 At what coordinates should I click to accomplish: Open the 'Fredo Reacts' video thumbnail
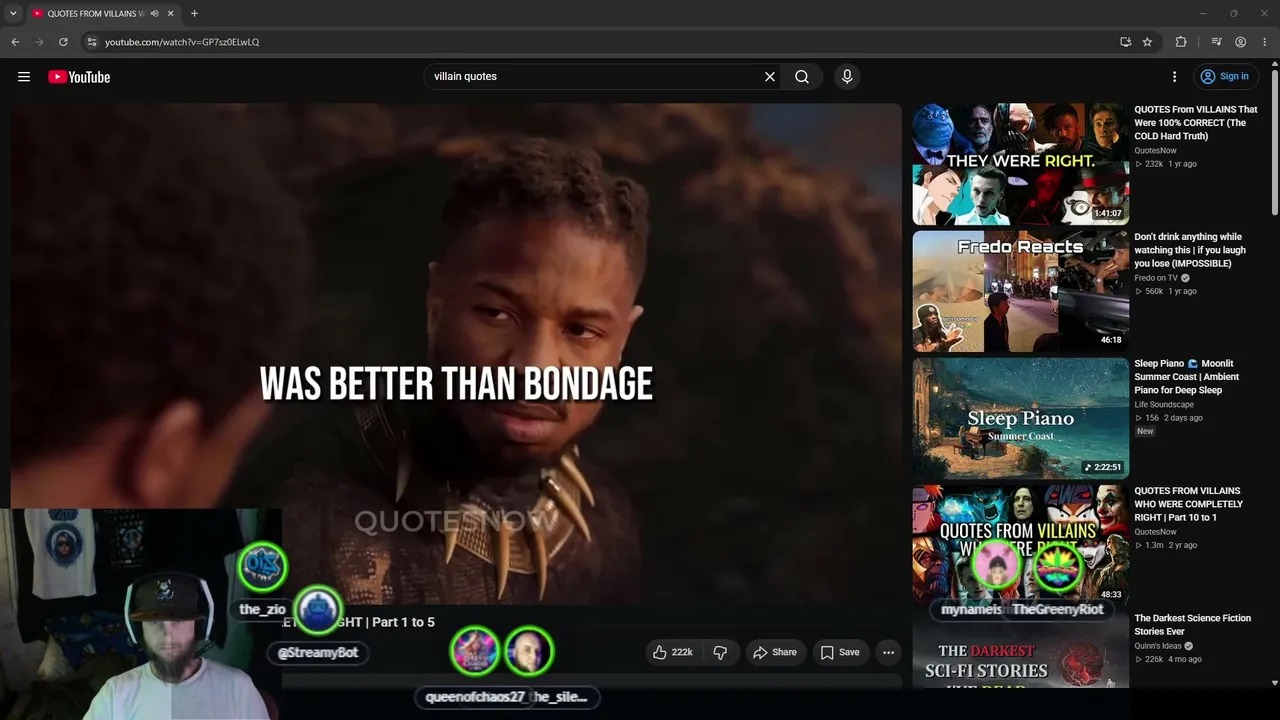1020,292
